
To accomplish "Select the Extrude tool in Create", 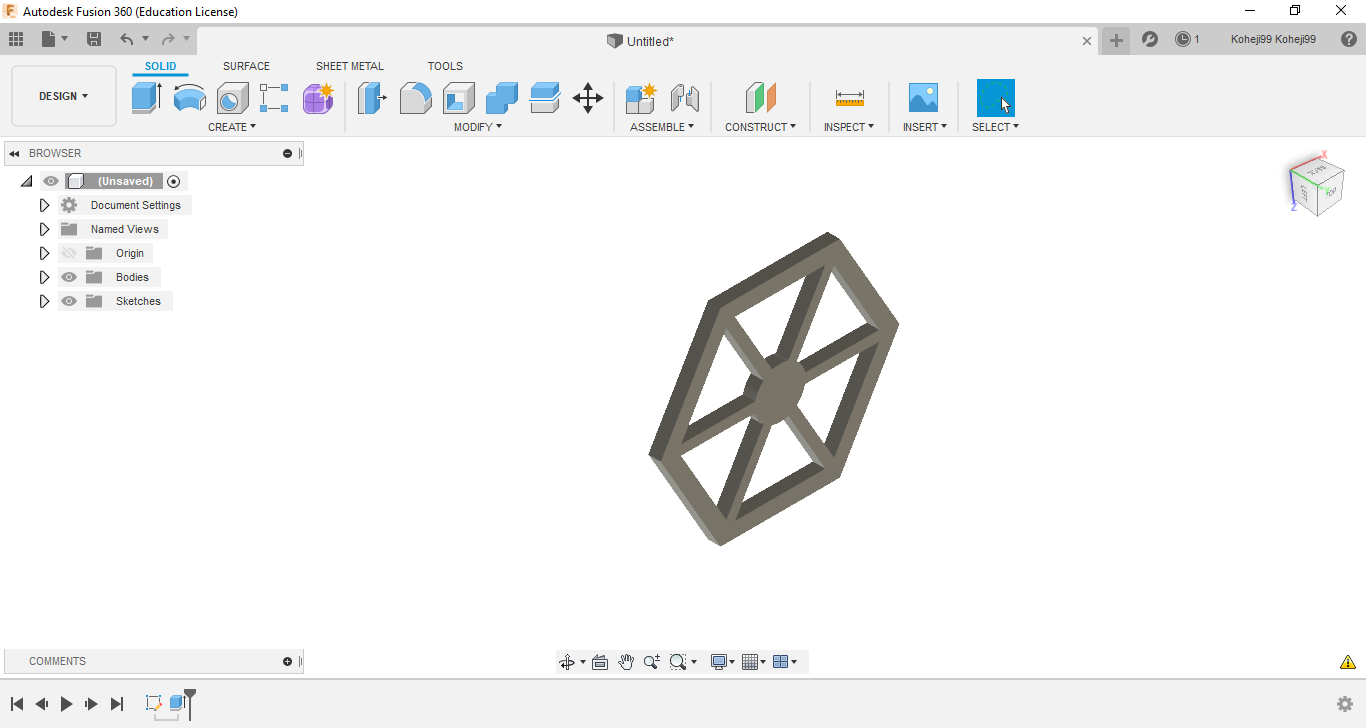I will coord(146,98).
